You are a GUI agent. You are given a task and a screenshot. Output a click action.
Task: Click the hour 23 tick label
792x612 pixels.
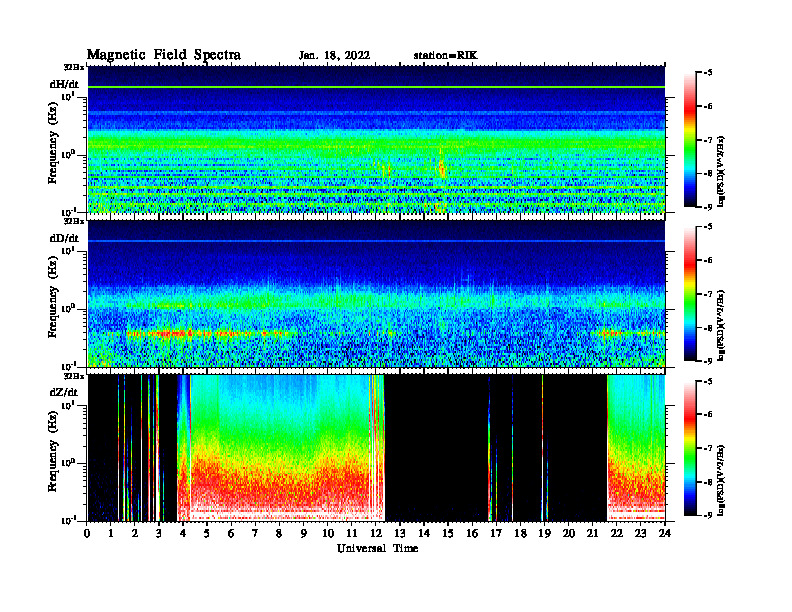pyautogui.click(x=640, y=534)
